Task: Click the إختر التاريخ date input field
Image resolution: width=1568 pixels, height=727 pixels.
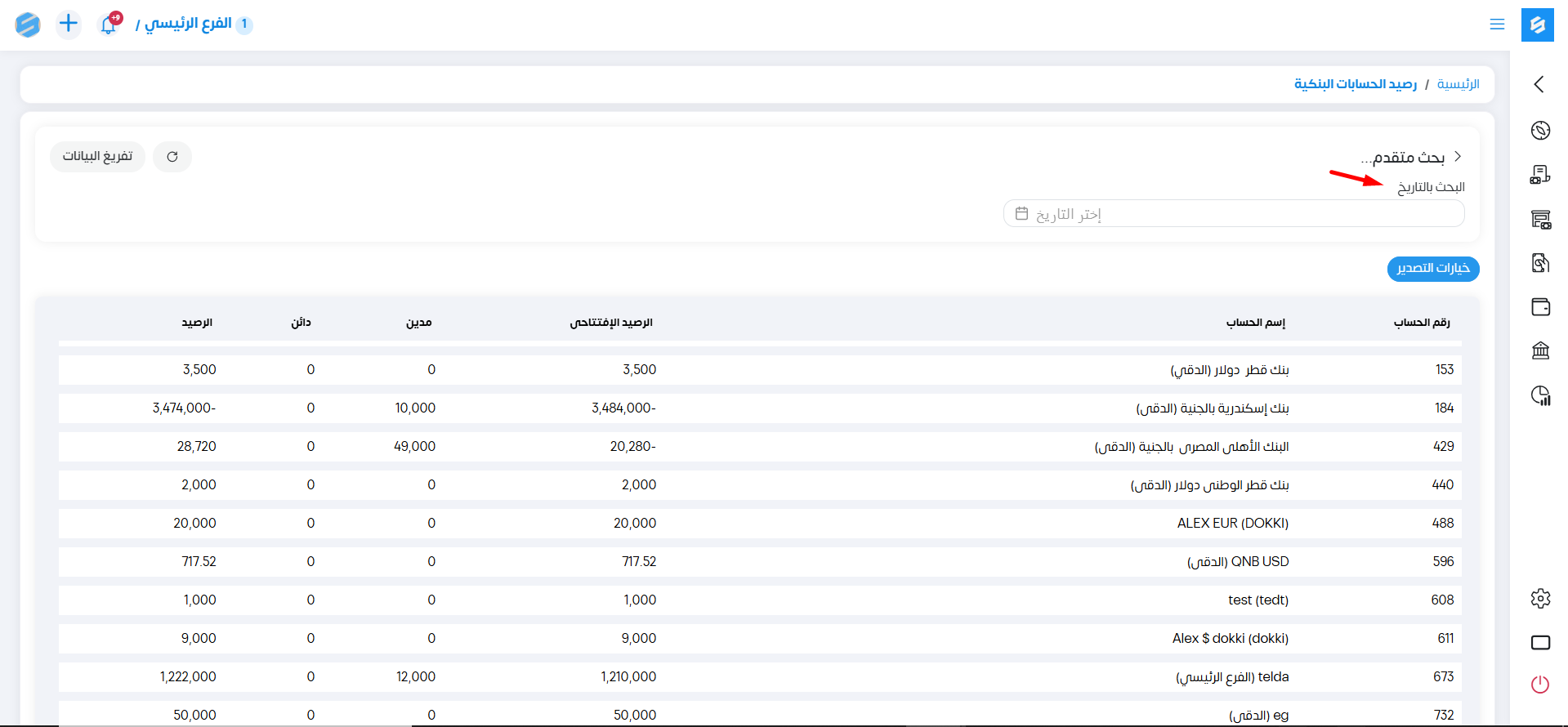Action: 1233,214
